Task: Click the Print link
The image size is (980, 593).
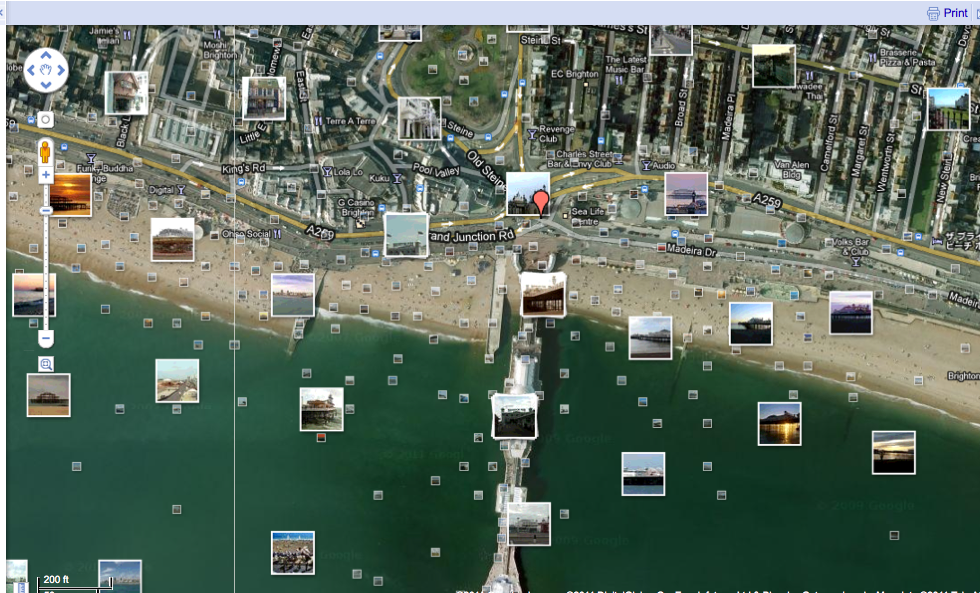Action: coord(956,13)
